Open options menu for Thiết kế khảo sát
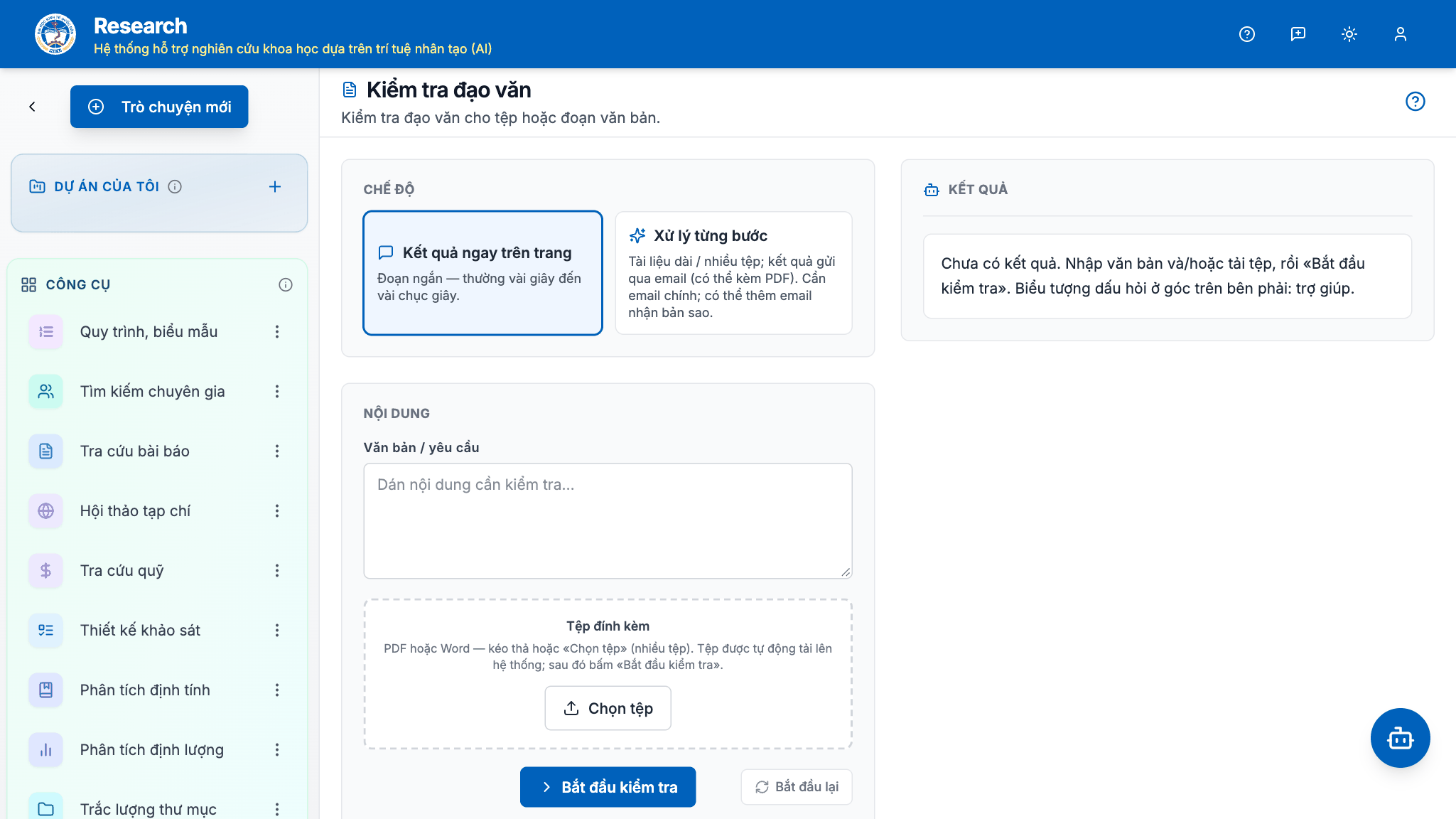The image size is (1456, 819). tap(277, 630)
